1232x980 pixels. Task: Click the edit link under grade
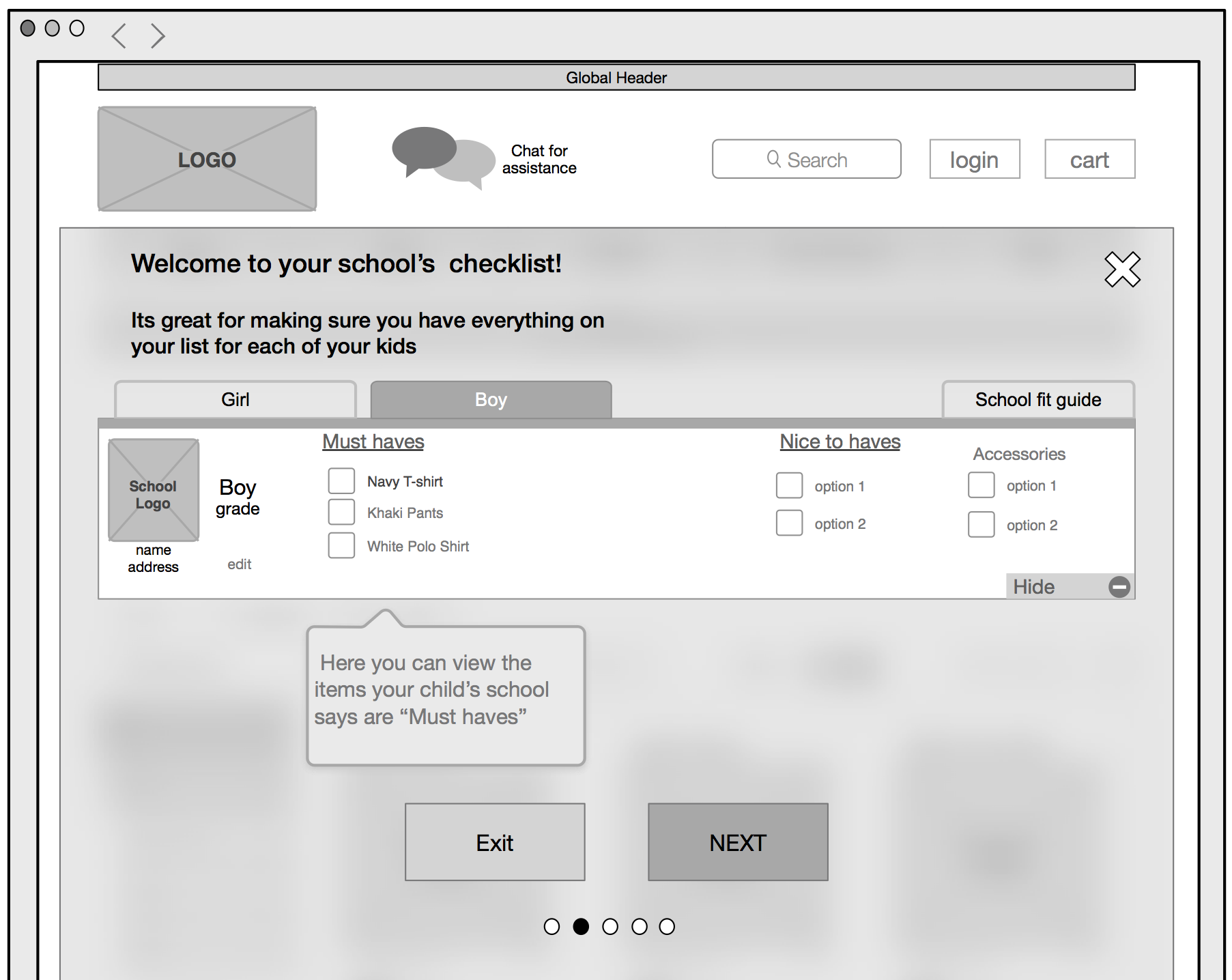(x=239, y=564)
